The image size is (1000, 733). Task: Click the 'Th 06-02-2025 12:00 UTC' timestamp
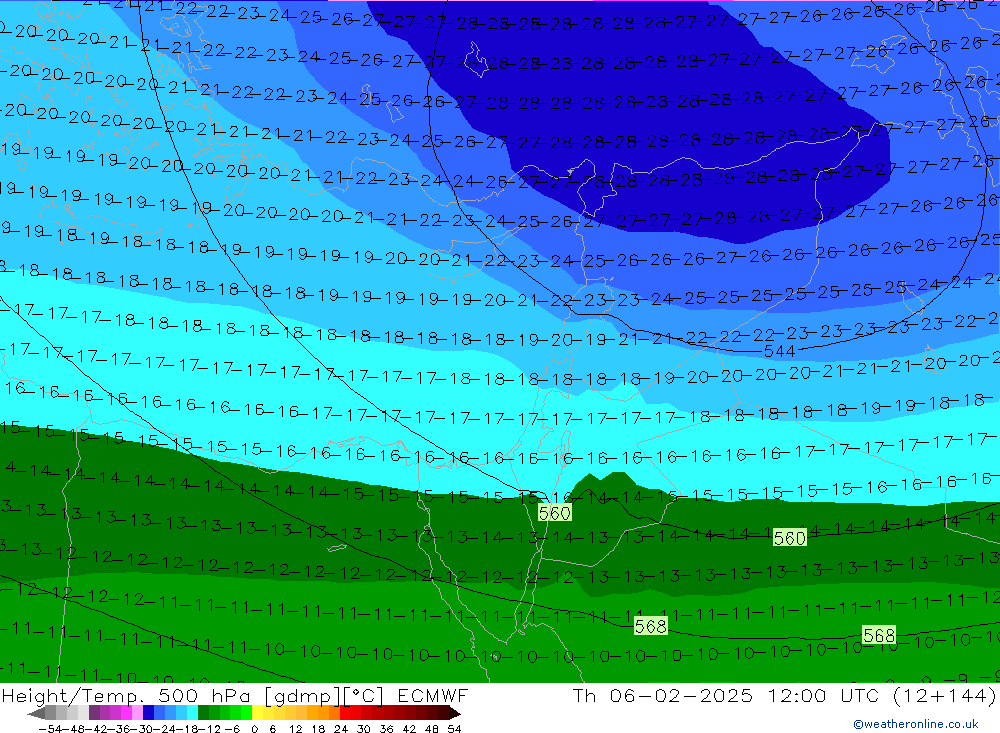[726, 695]
